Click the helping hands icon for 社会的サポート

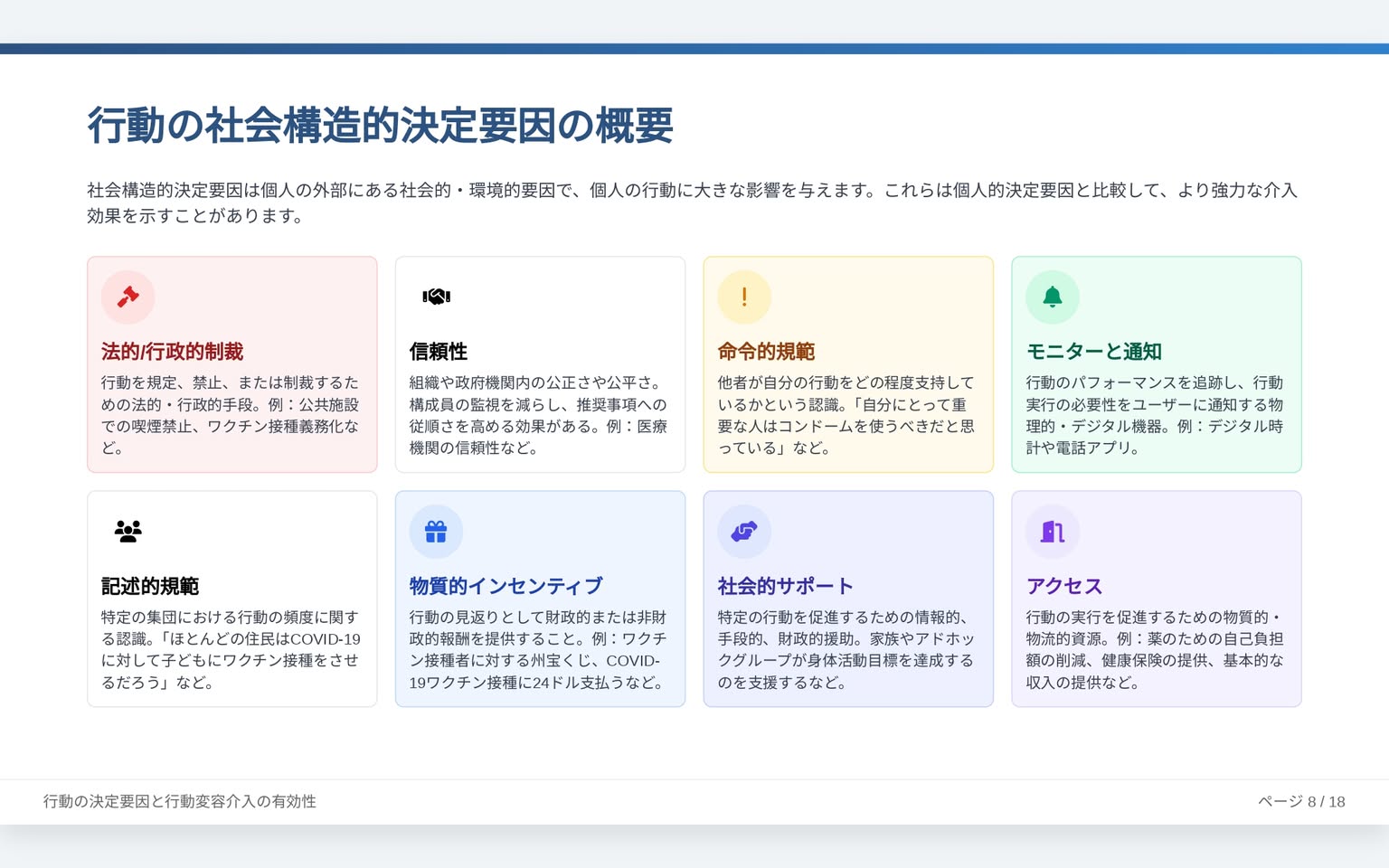[744, 532]
